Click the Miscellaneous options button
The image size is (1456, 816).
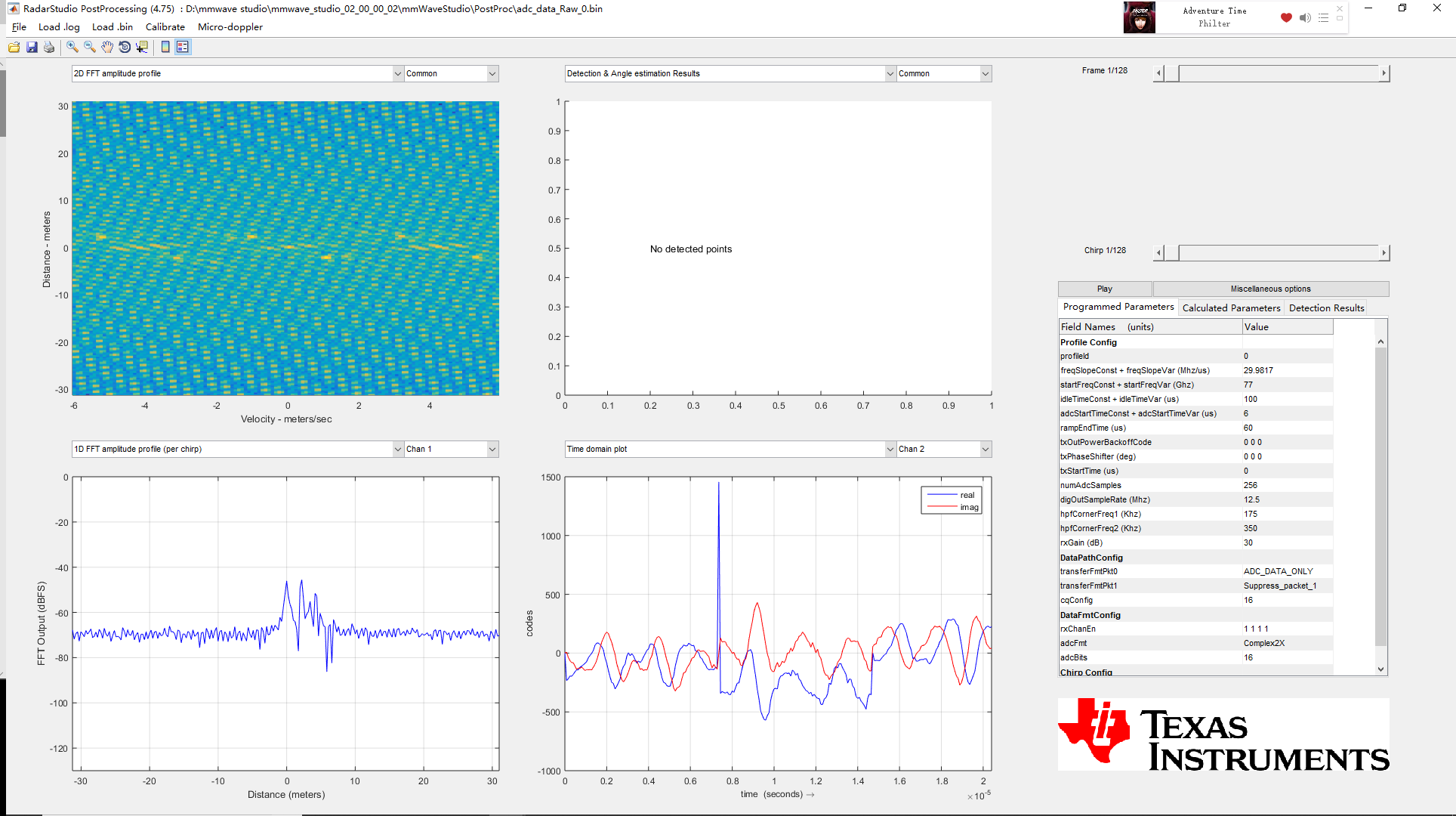click(1270, 289)
